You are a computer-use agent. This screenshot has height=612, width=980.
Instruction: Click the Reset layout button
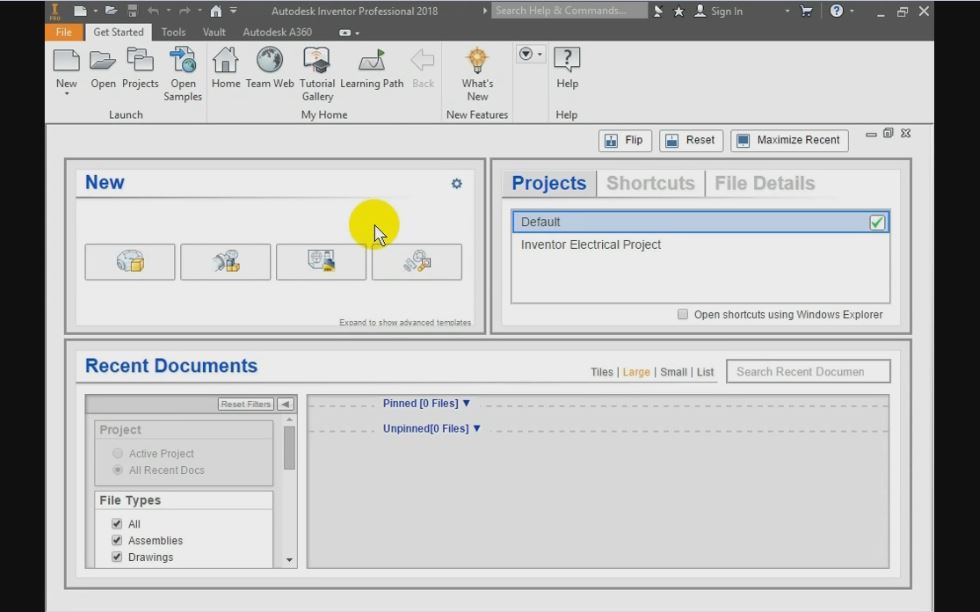(x=691, y=140)
